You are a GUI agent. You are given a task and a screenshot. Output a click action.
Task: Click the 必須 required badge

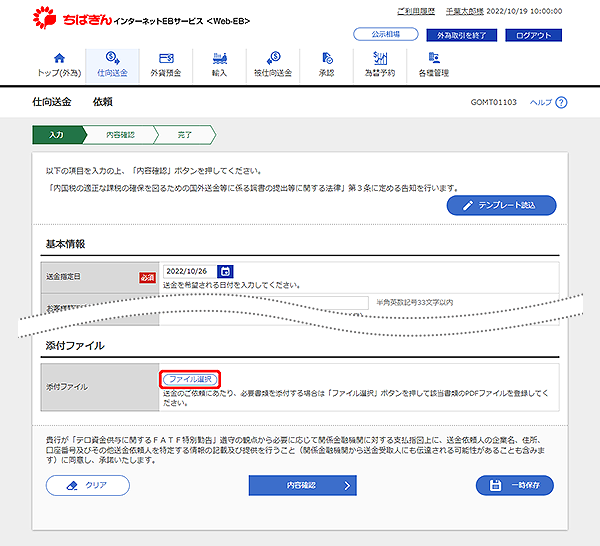[x=147, y=278]
